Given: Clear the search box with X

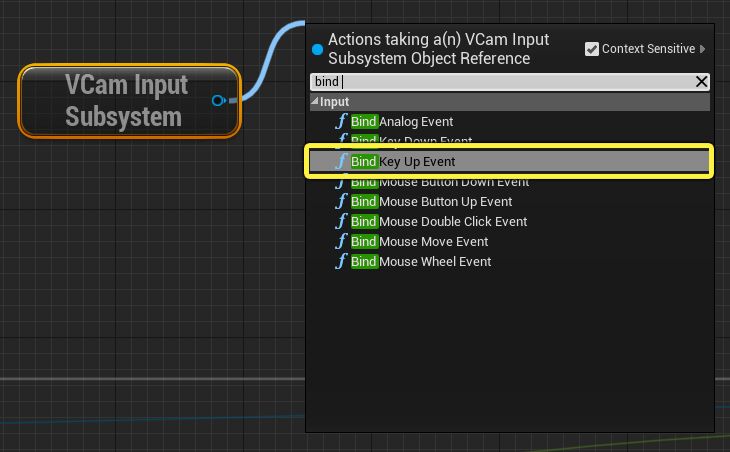Looking at the screenshot, I should [x=701, y=81].
